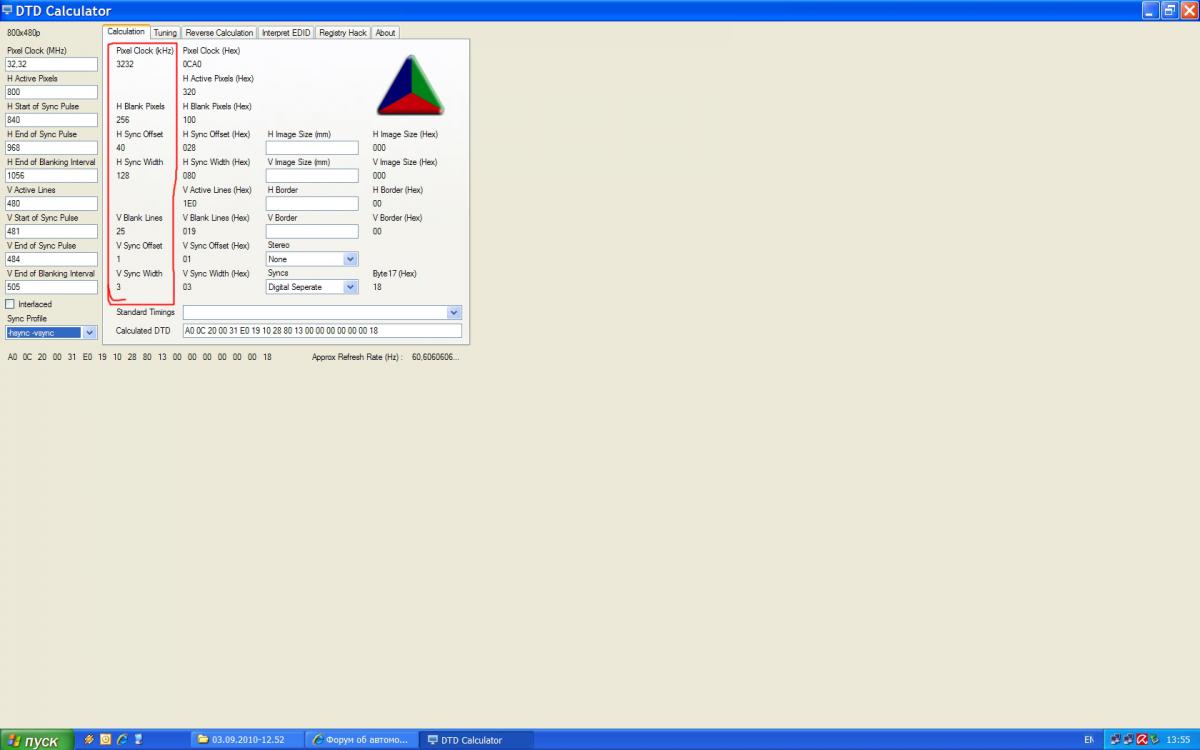The height and width of the screenshot is (750, 1200).
Task: Click the colored triangle logo image
Action: (410, 86)
